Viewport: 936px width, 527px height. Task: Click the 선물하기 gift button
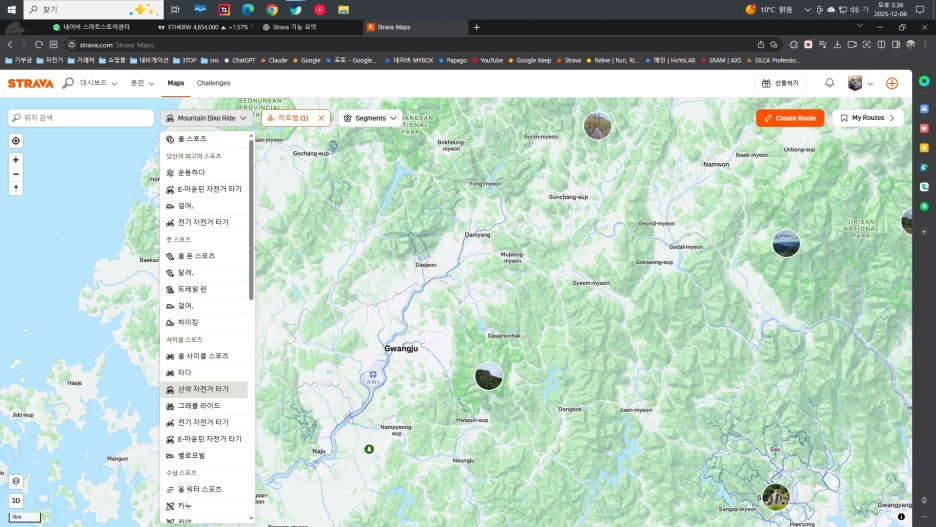point(780,84)
